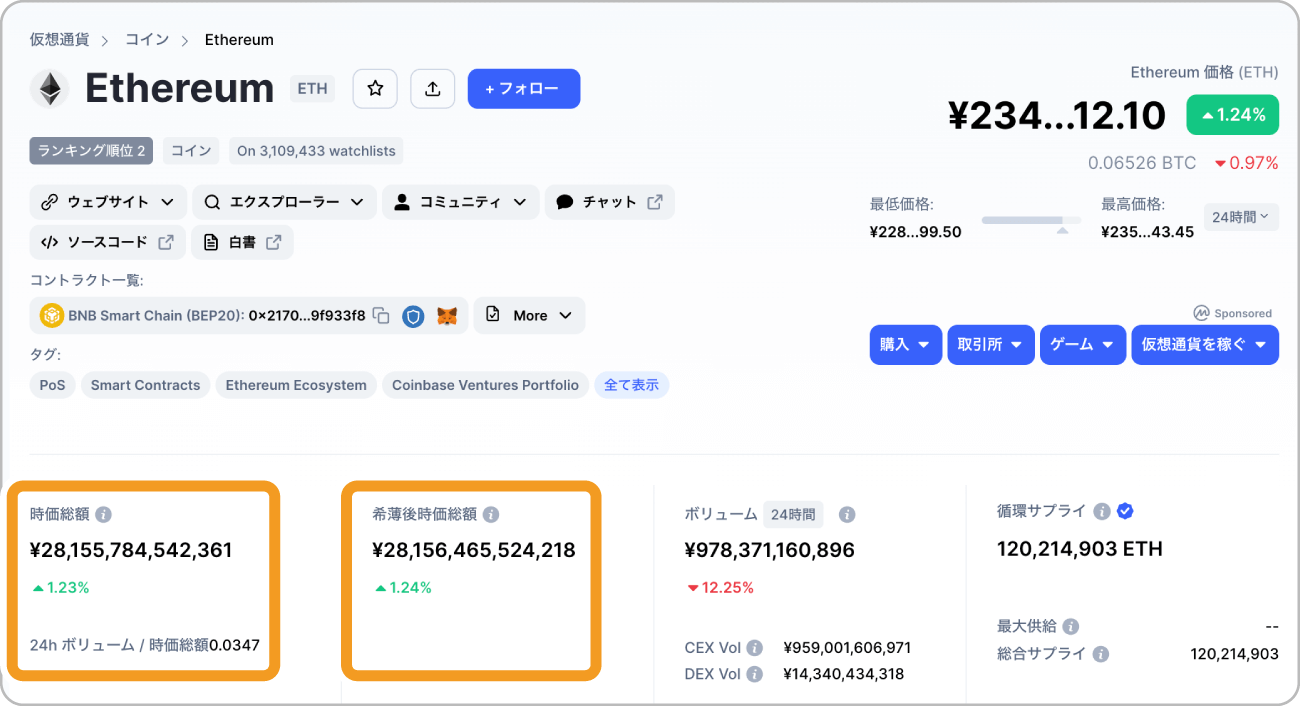This screenshot has width=1300, height=706.
Task: Click the BNB Smart Chain logo icon
Action: (x=51, y=316)
